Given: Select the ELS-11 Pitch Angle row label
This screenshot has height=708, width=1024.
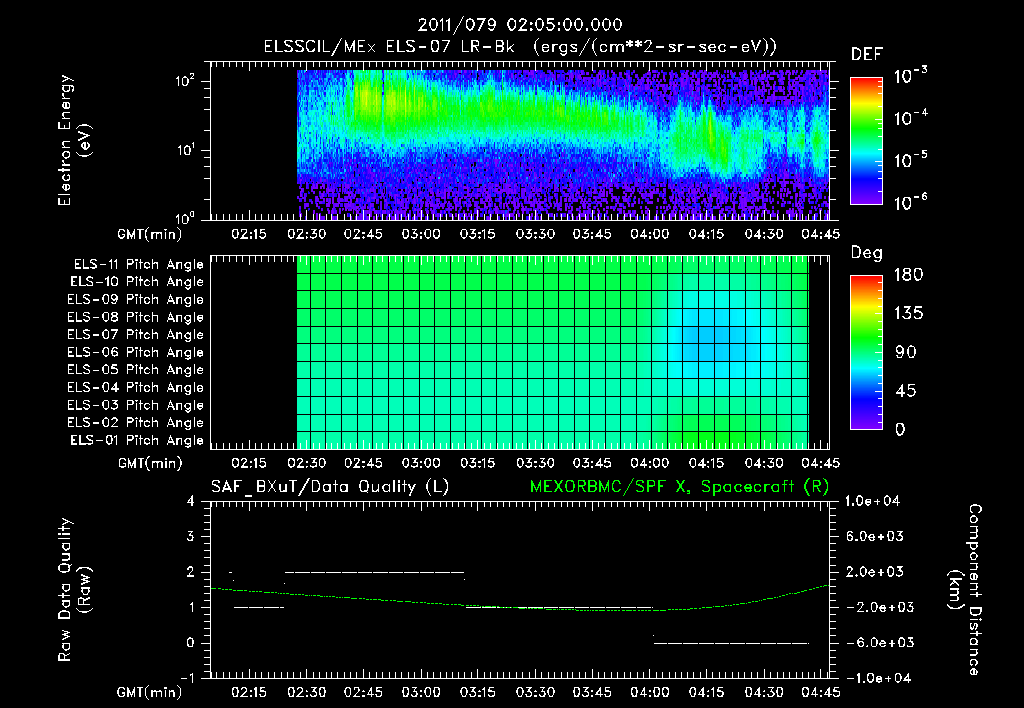Looking at the screenshot, I should 138,265.
